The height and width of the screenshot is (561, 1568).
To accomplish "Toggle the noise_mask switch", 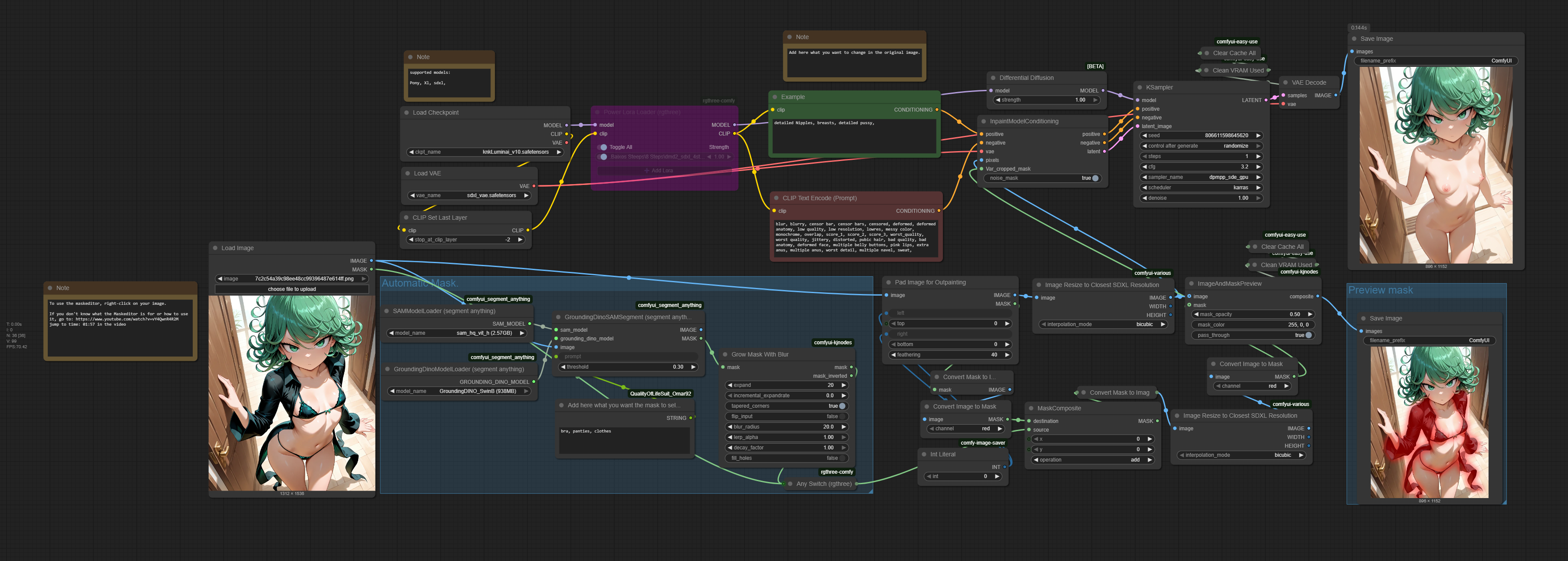I will click(x=1095, y=178).
